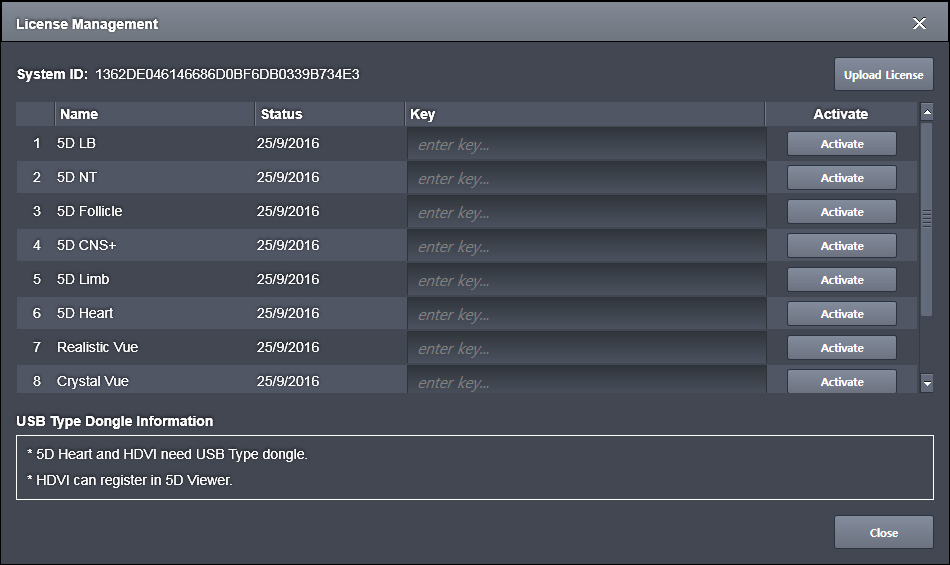Screen dimensions: 950x565
Task: Focus the key field for Realistic Vue
Action: click(586, 349)
